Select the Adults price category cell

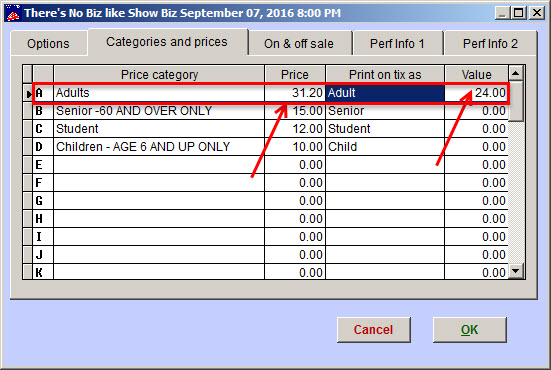(x=159, y=93)
